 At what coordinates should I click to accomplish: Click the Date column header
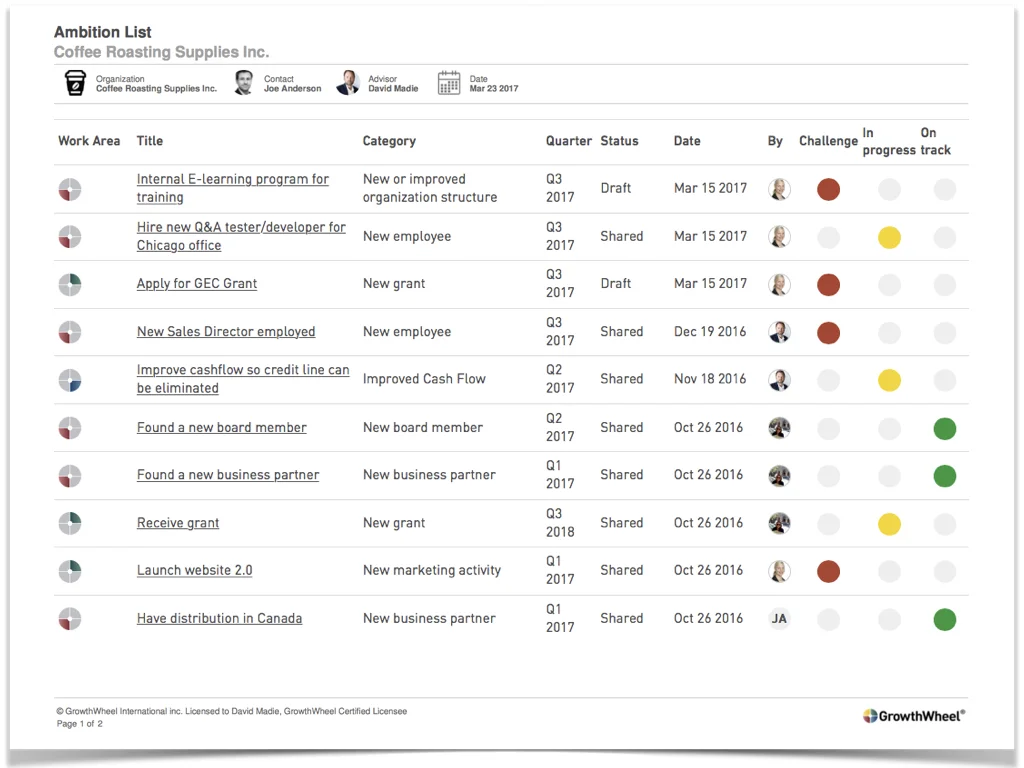click(687, 141)
